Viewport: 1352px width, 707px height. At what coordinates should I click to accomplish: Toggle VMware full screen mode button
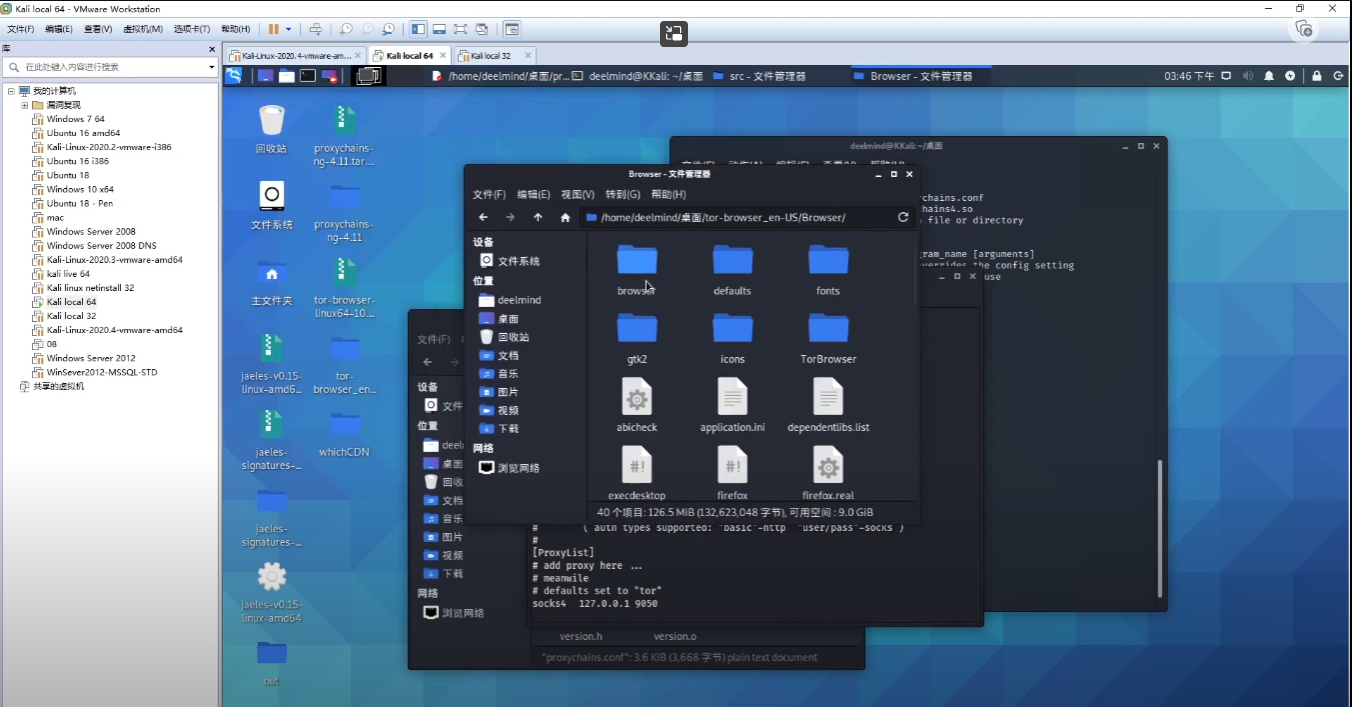point(460,29)
